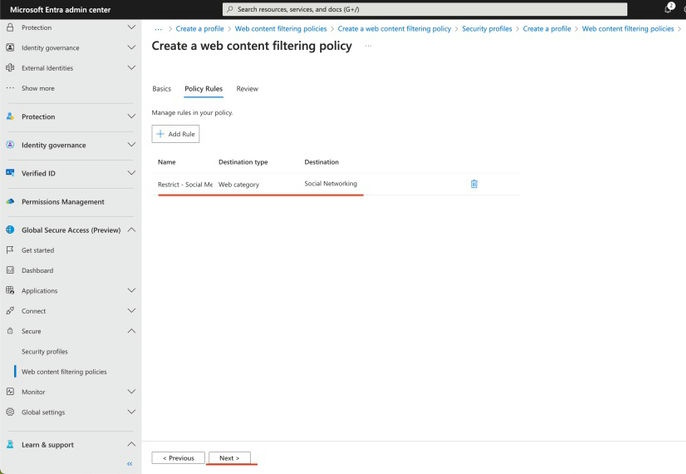Click the Get started flag icon
This screenshot has height=474, width=686.
[10, 250]
